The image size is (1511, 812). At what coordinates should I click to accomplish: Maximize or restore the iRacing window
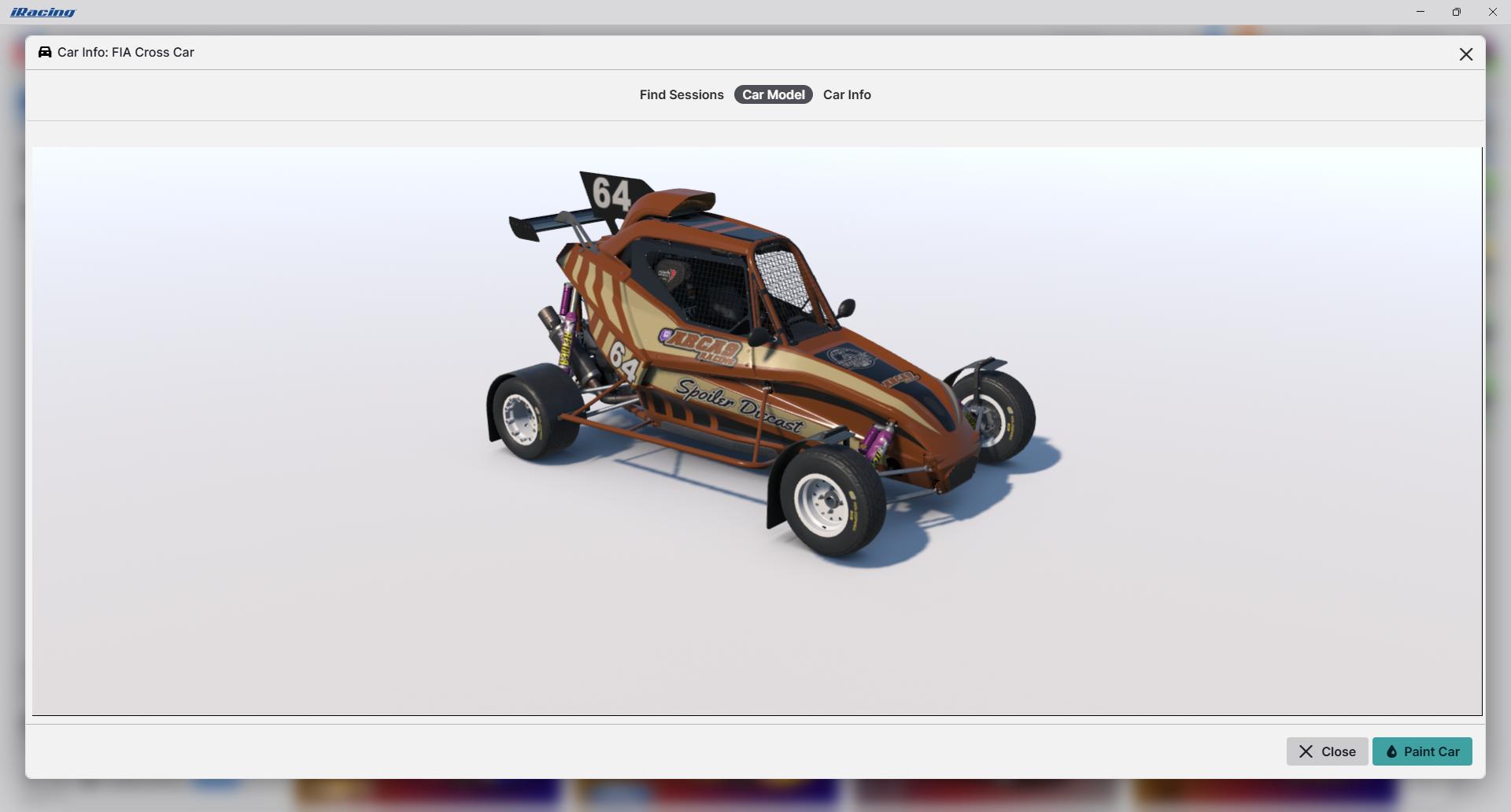pyautogui.click(x=1456, y=12)
